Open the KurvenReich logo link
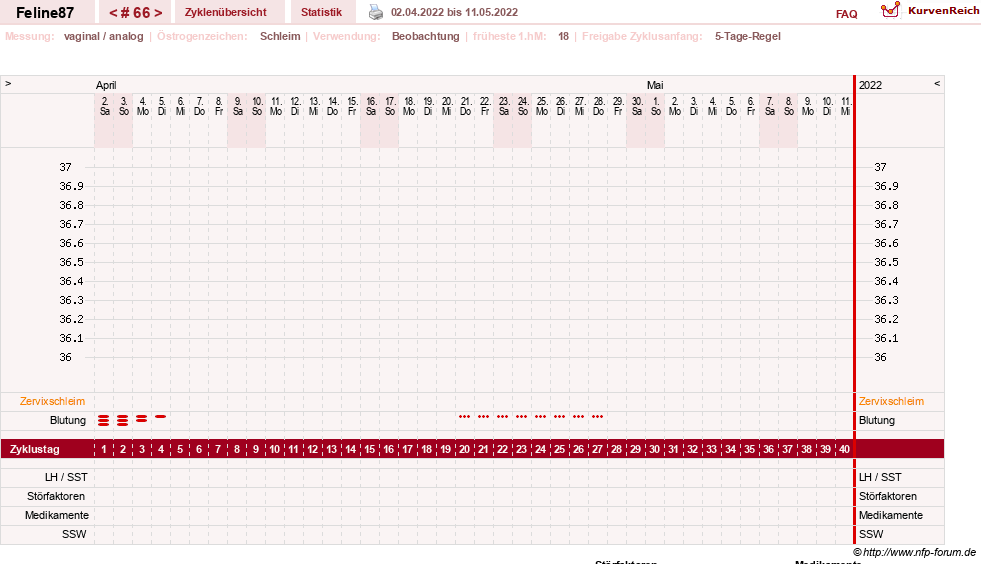The width and height of the screenshot is (981, 564). (930, 11)
